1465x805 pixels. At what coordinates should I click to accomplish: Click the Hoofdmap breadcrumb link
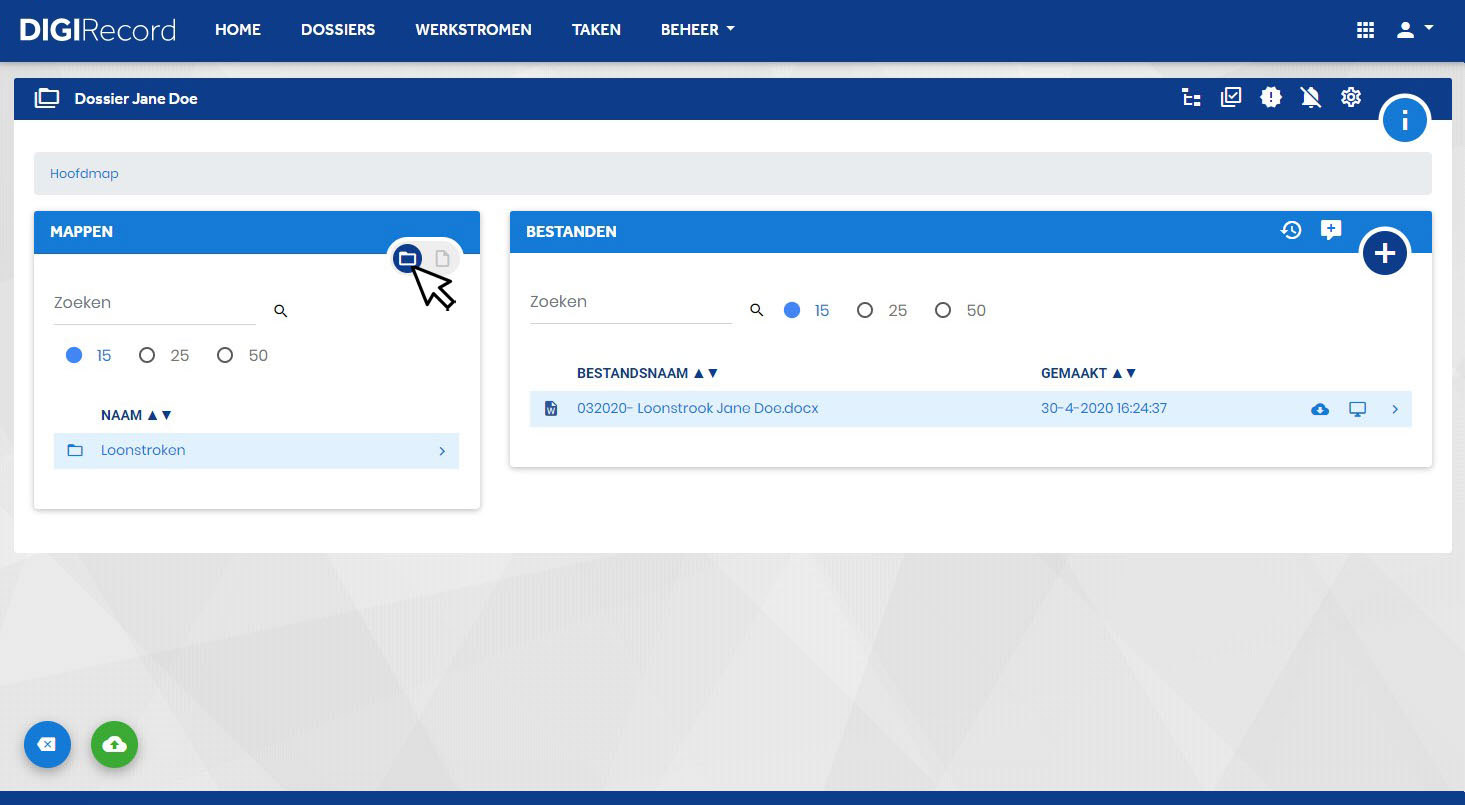pyautogui.click(x=84, y=174)
